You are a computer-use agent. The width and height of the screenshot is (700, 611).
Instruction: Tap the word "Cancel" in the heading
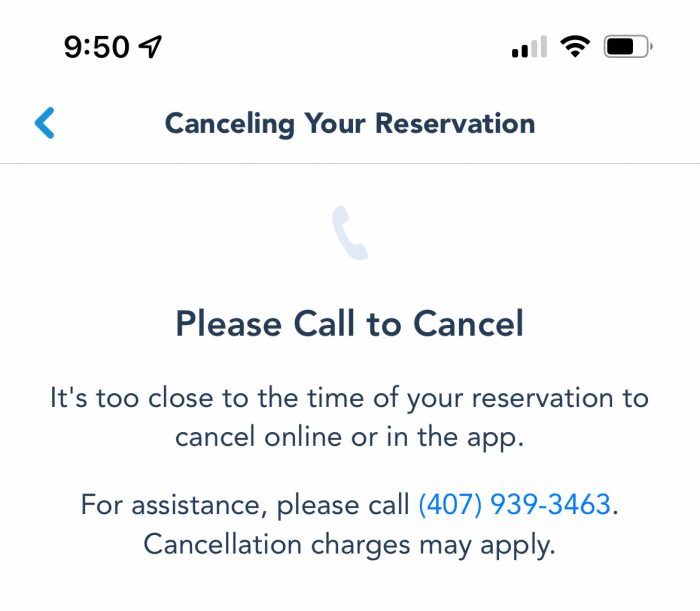pos(468,323)
